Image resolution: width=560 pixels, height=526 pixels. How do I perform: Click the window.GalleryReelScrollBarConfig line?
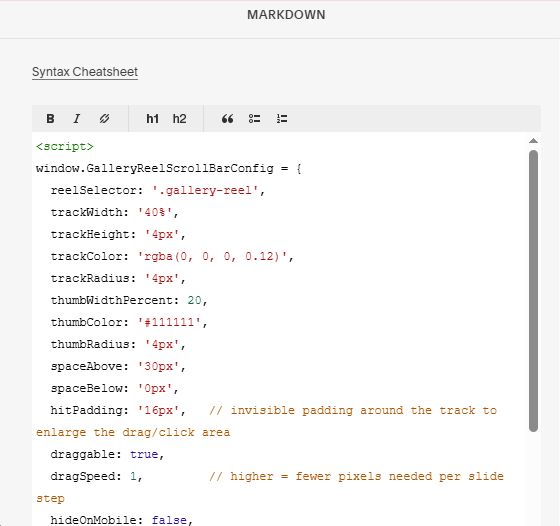point(169,168)
